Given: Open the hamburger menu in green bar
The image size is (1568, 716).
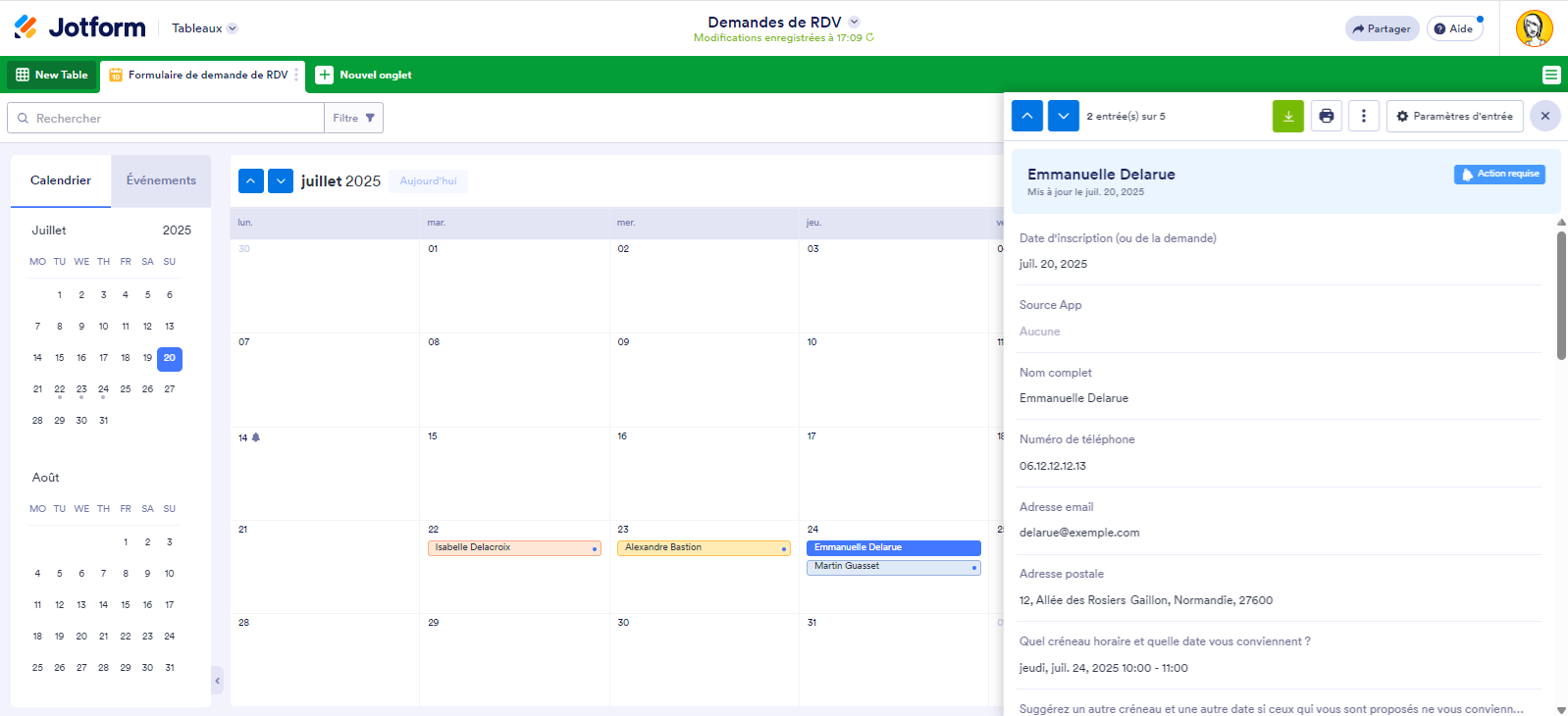Looking at the screenshot, I should (x=1550, y=75).
